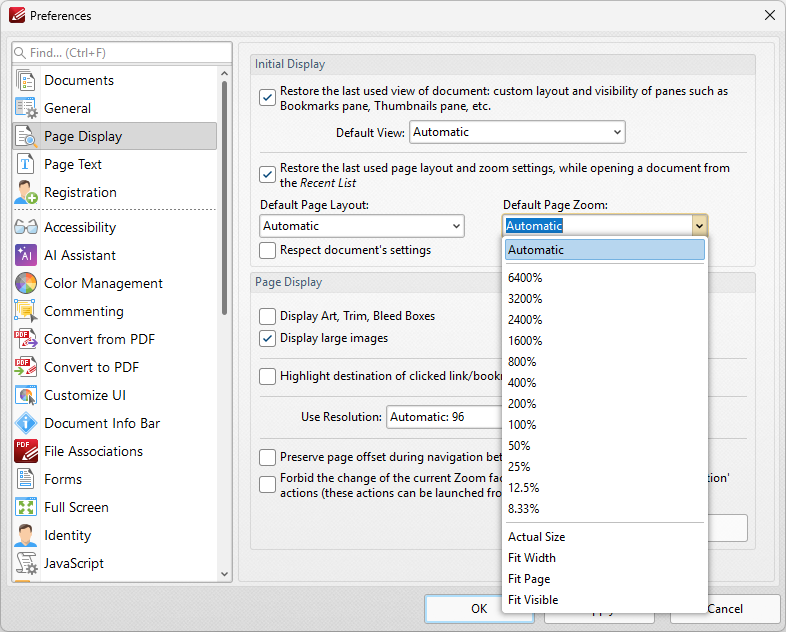Collapse the Default Page Zoom dropdown arrow
This screenshot has height=632, width=786.
pyautogui.click(x=699, y=226)
